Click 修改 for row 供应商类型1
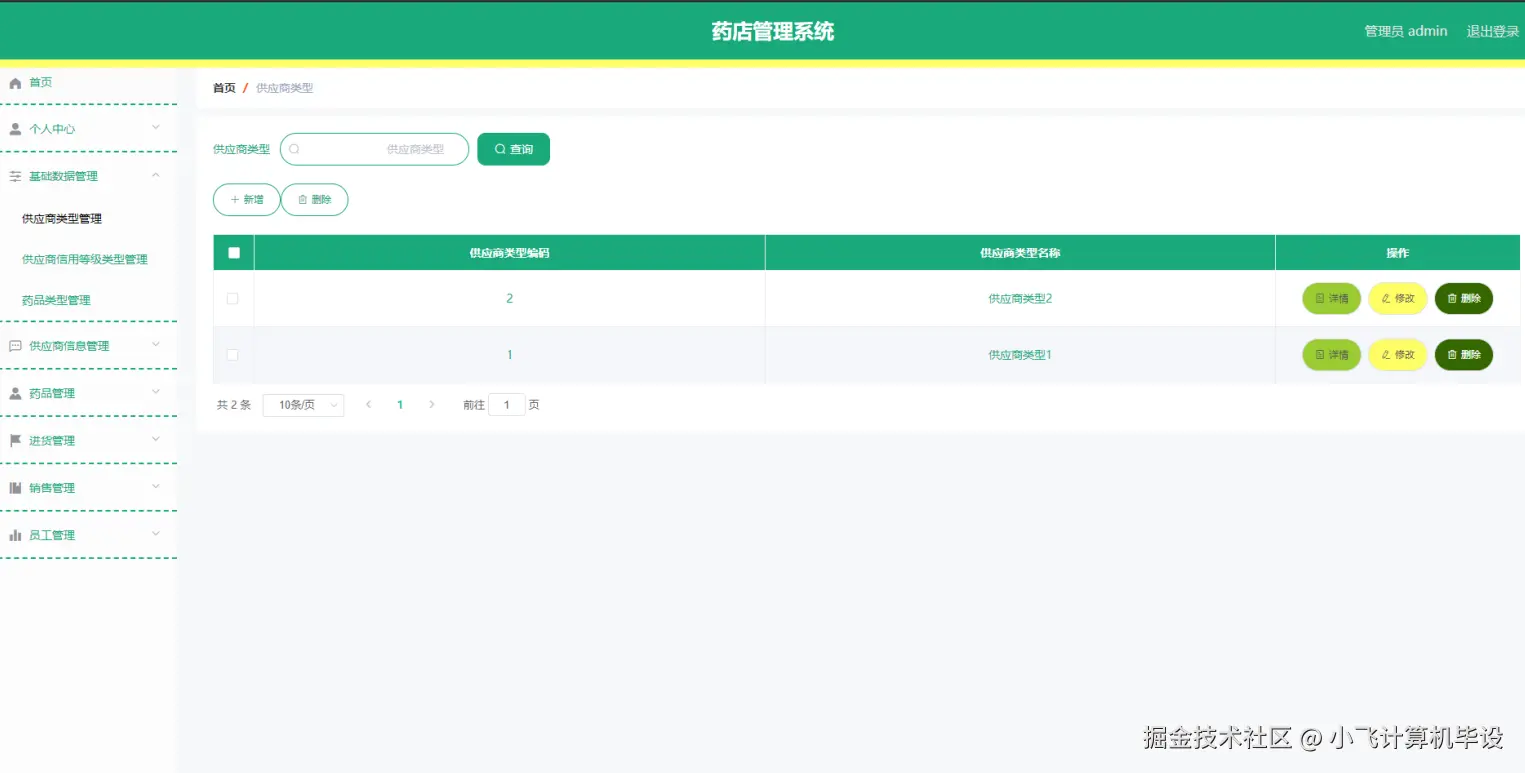1525x773 pixels. coord(1398,355)
